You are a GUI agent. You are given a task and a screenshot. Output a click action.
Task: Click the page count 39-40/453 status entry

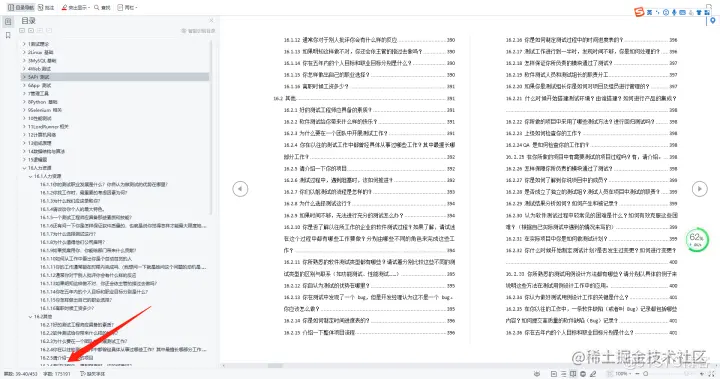[21, 374]
